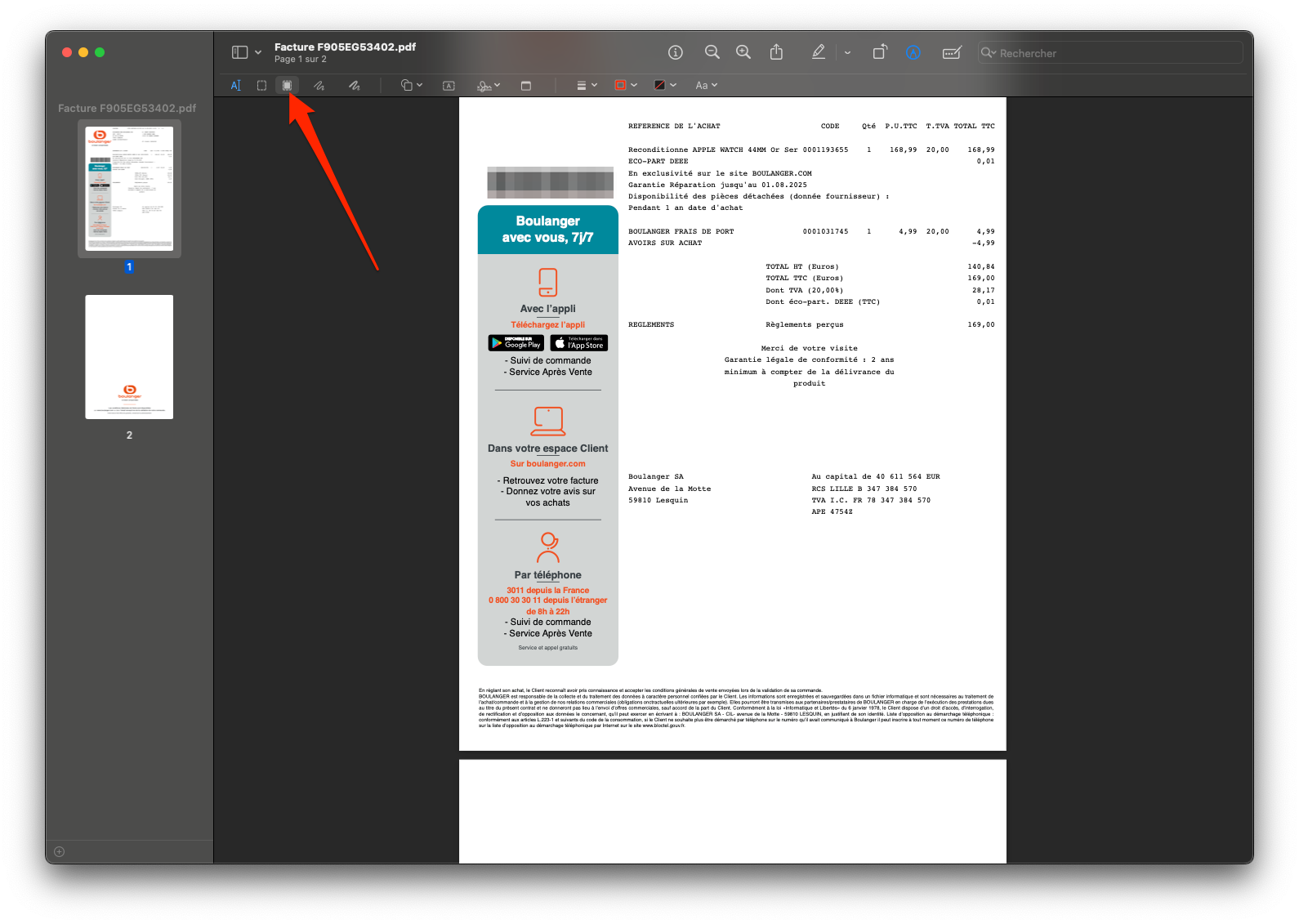Rotate the page counterclockwise
The width and height of the screenshot is (1299, 924).
880,52
